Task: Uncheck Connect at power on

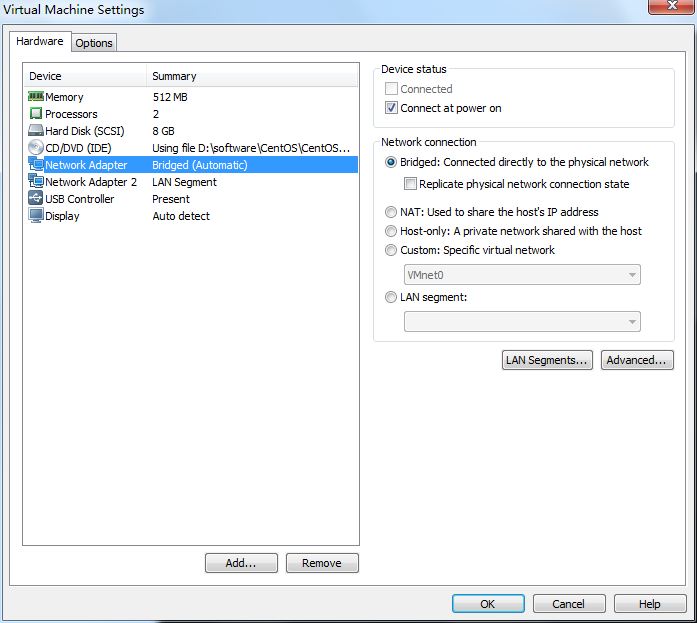Action: pyautogui.click(x=391, y=108)
